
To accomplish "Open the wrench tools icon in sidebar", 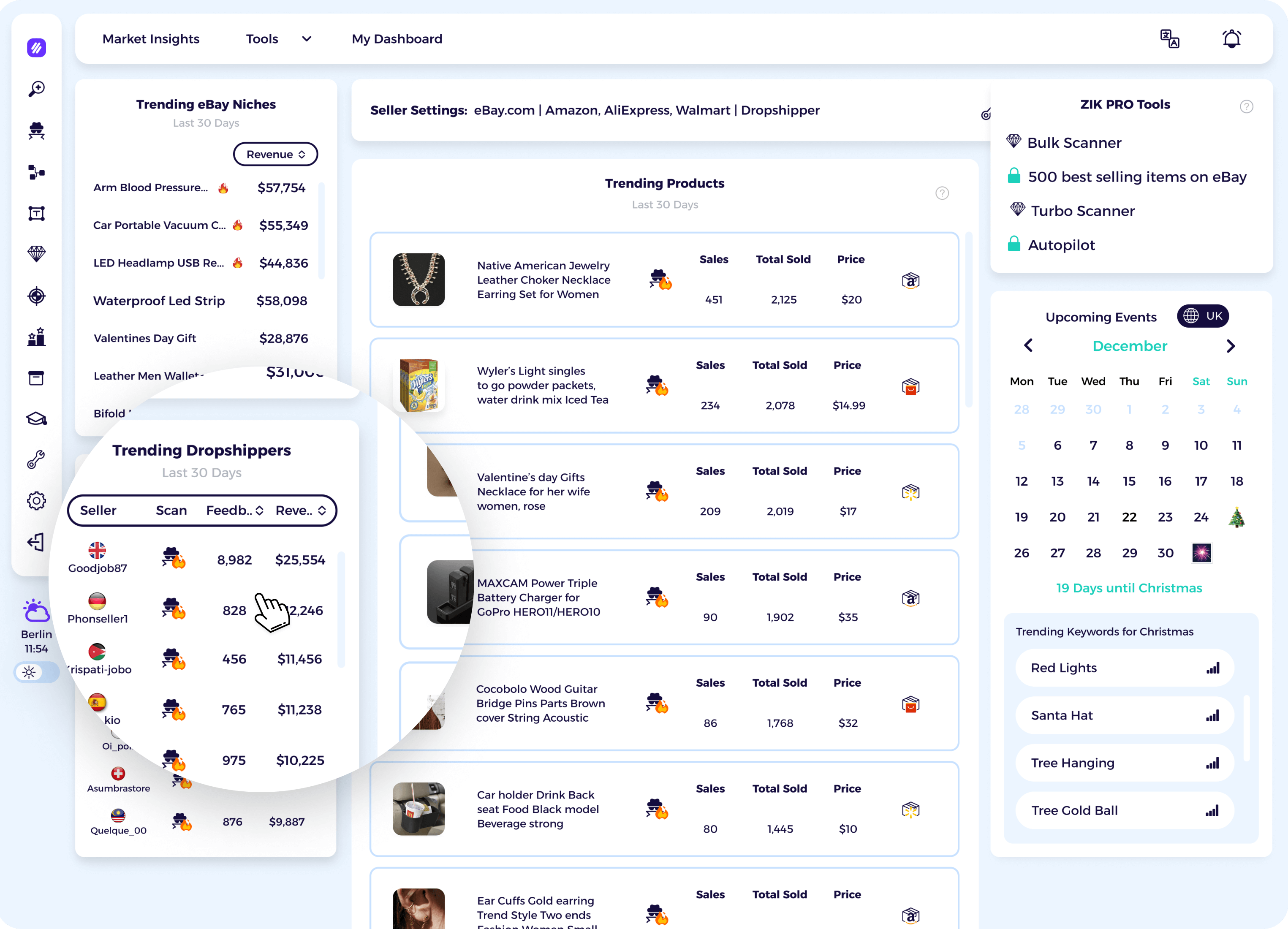I will coord(36,459).
